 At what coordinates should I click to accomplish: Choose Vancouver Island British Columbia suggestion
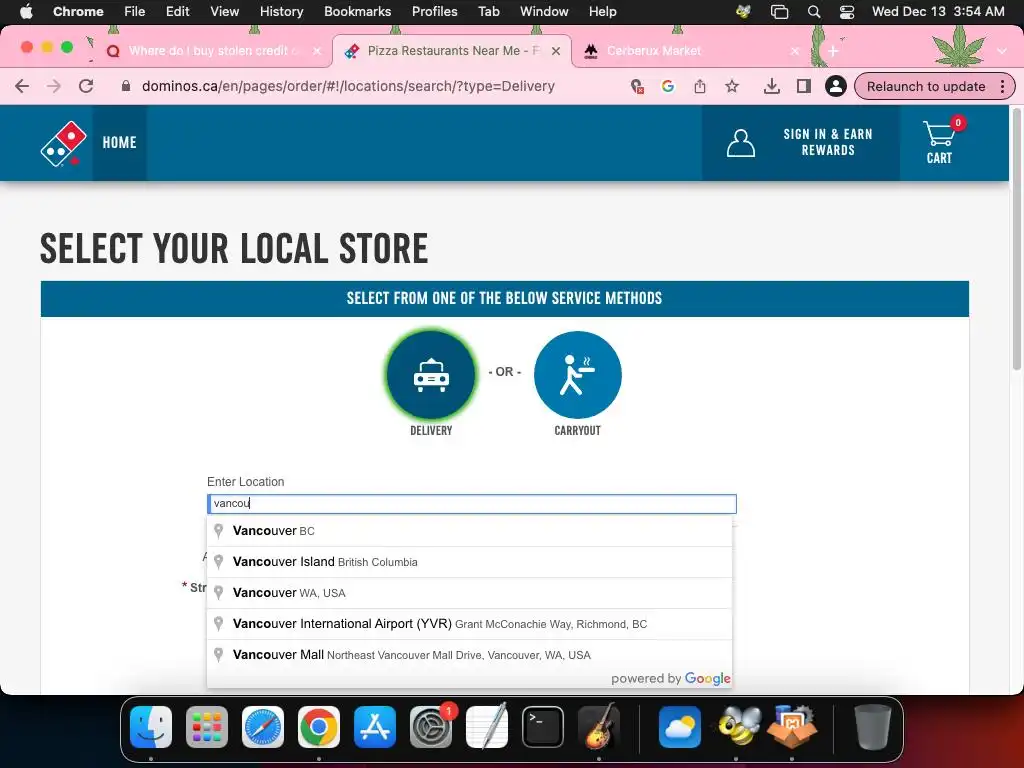(x=470, y=562)
